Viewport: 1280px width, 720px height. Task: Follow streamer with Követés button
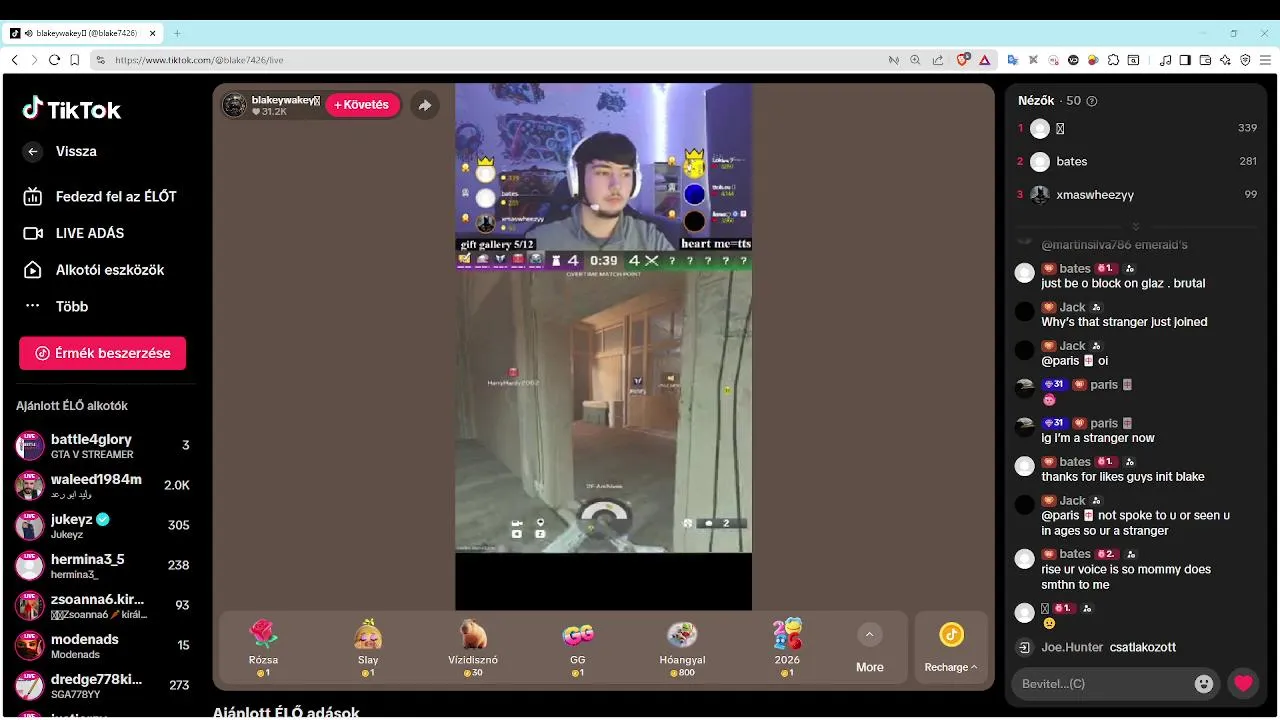tap(362, 105)
